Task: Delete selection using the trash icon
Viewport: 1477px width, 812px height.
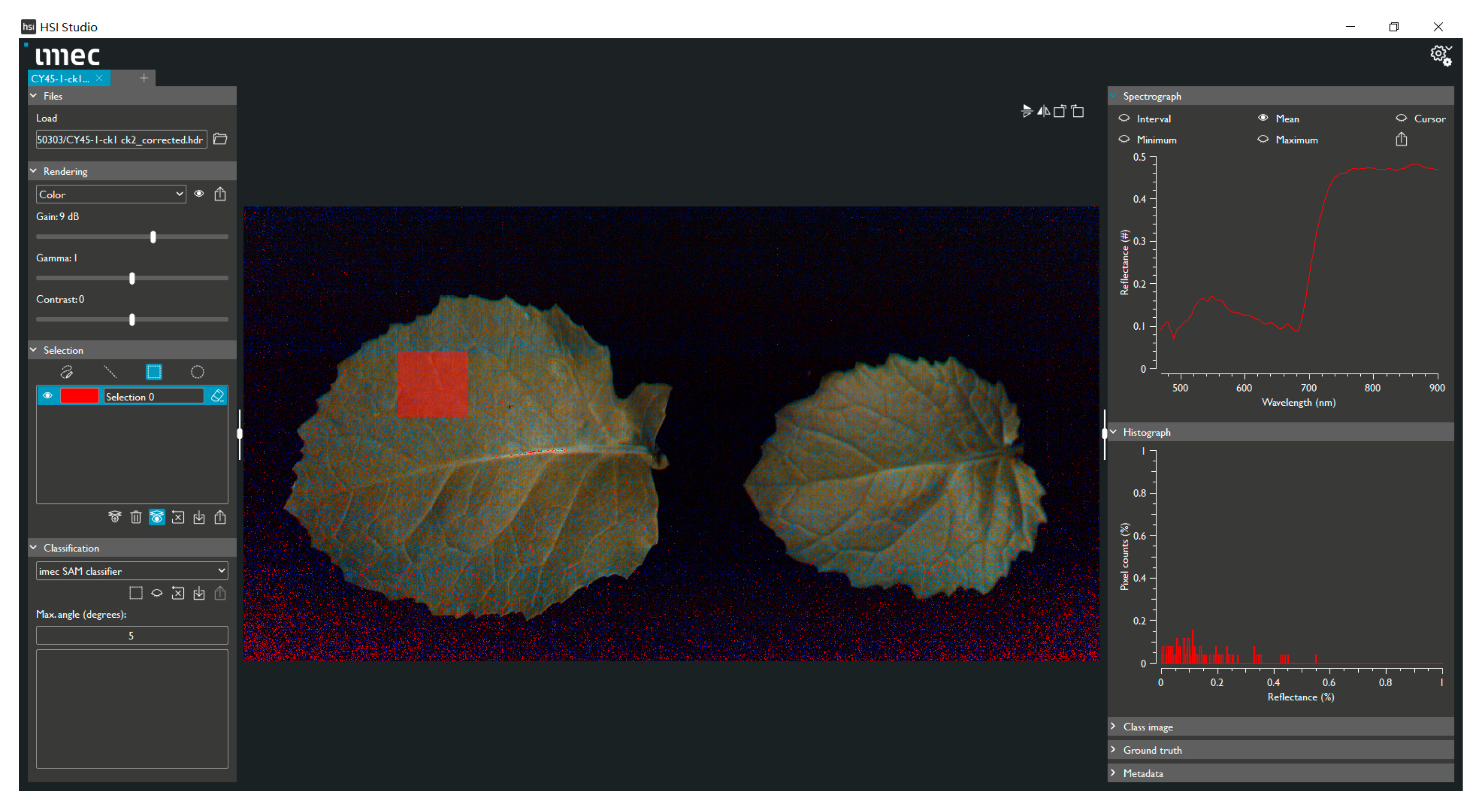Action: [135, 517]
